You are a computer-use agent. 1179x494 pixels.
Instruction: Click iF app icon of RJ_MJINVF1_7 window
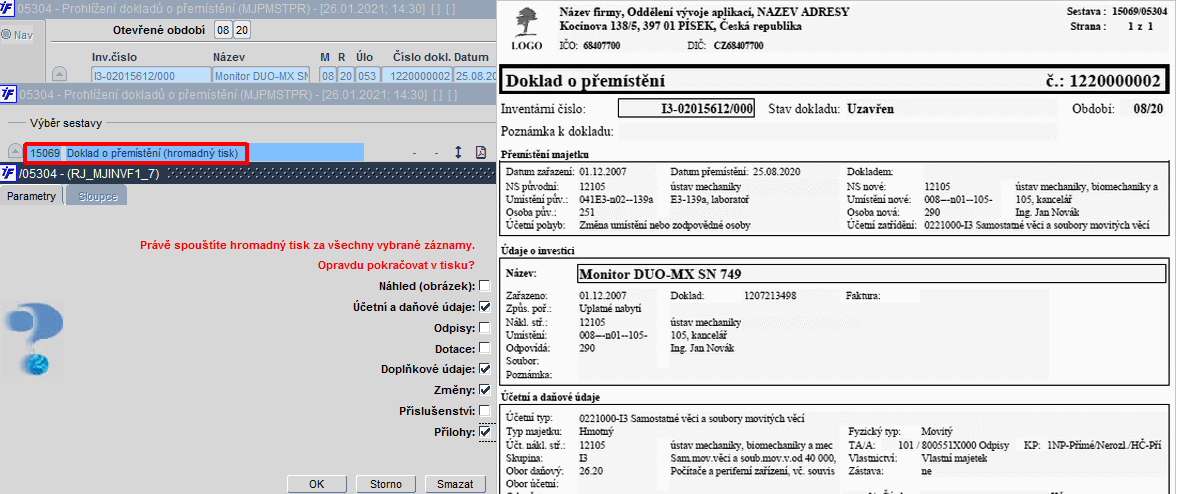click(8, 173)
